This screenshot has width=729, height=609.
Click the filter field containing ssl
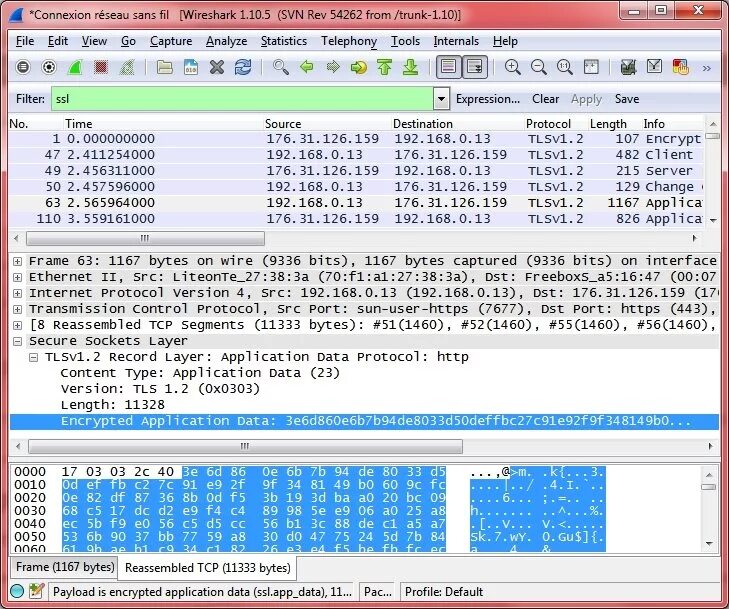[x=242, y=99]
